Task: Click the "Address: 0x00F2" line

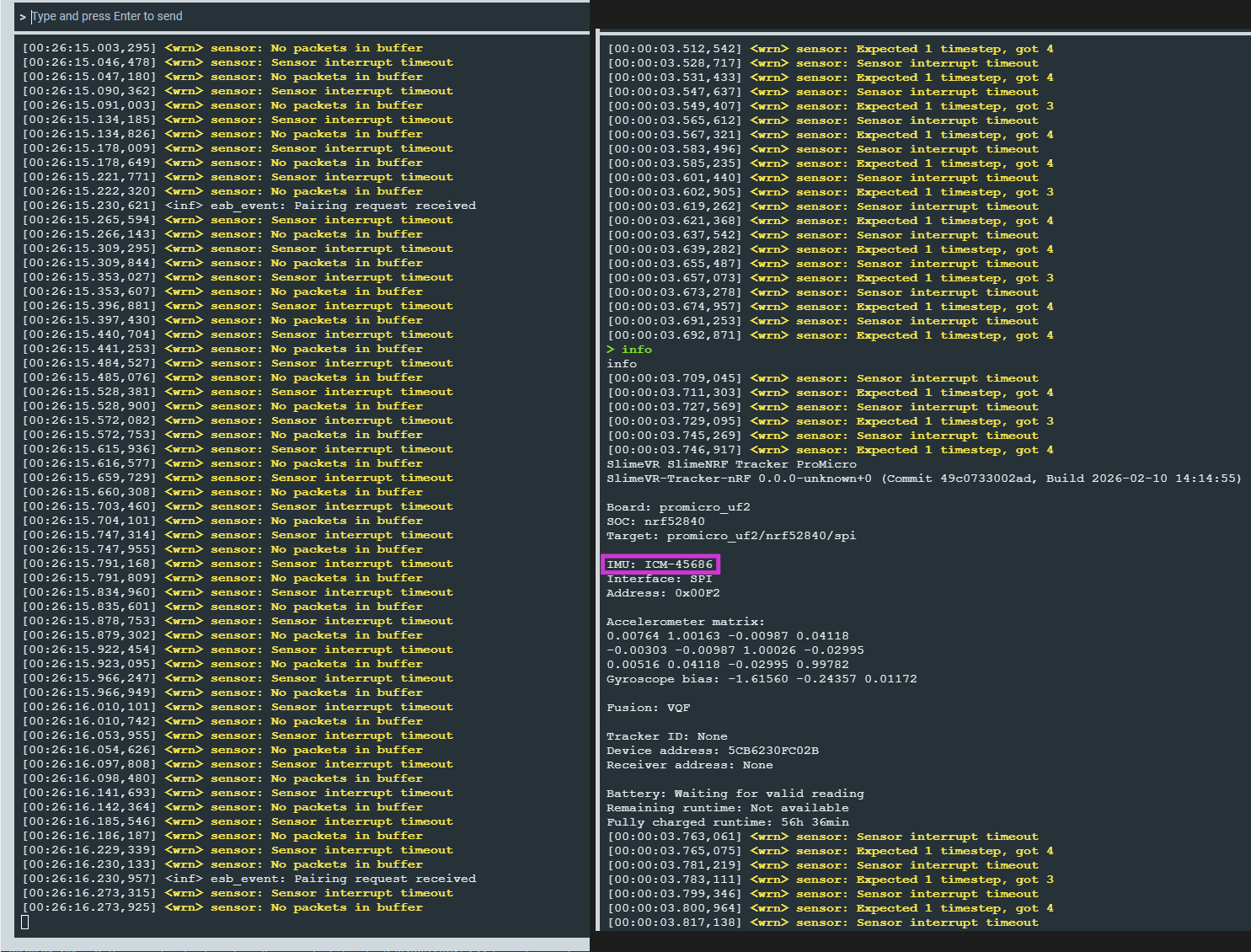Action: click(663, 593)
